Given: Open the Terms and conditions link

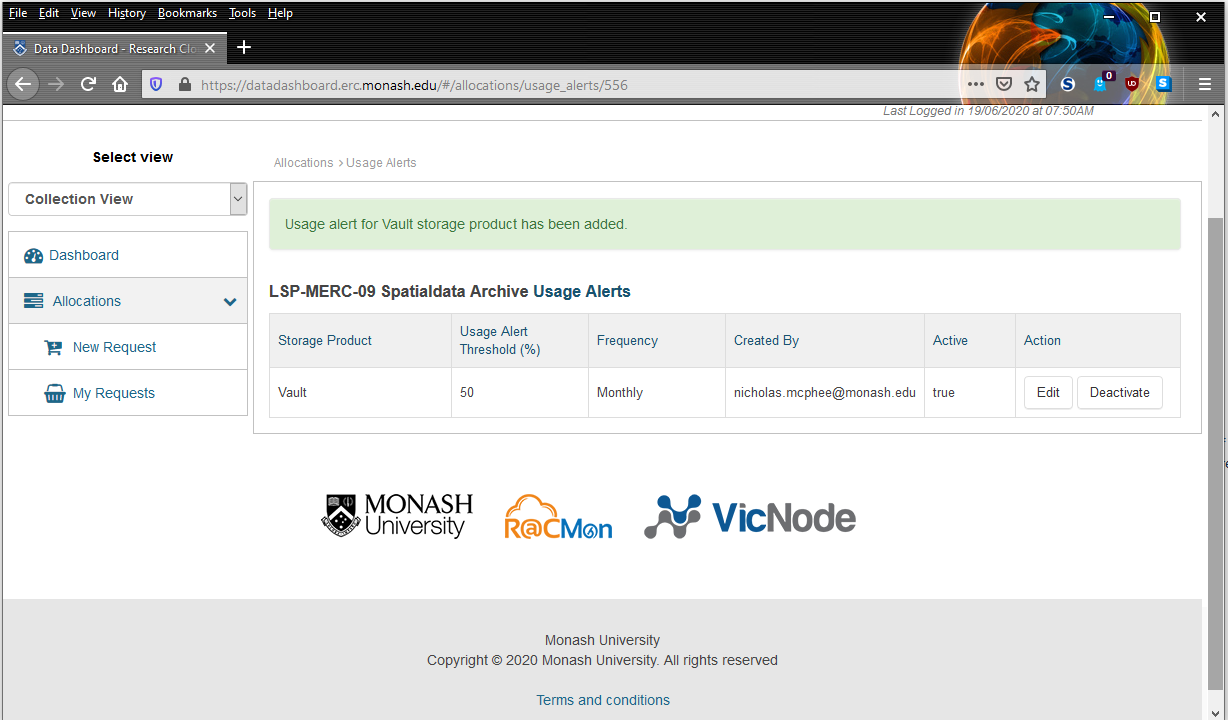Looking at the screenshot, I should 603,700.
